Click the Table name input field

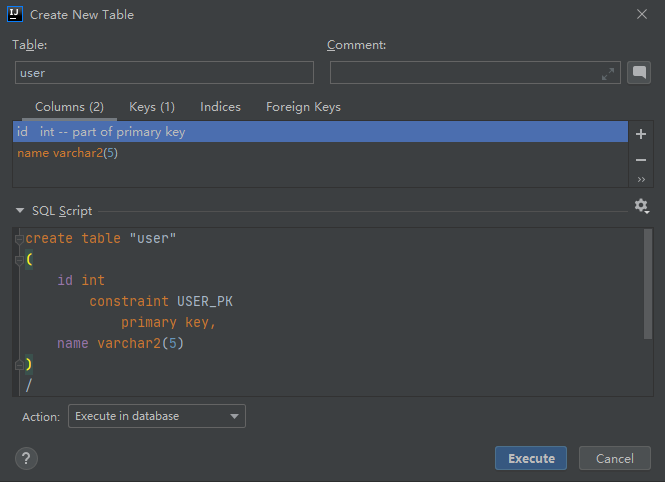(x=164, y=73)
